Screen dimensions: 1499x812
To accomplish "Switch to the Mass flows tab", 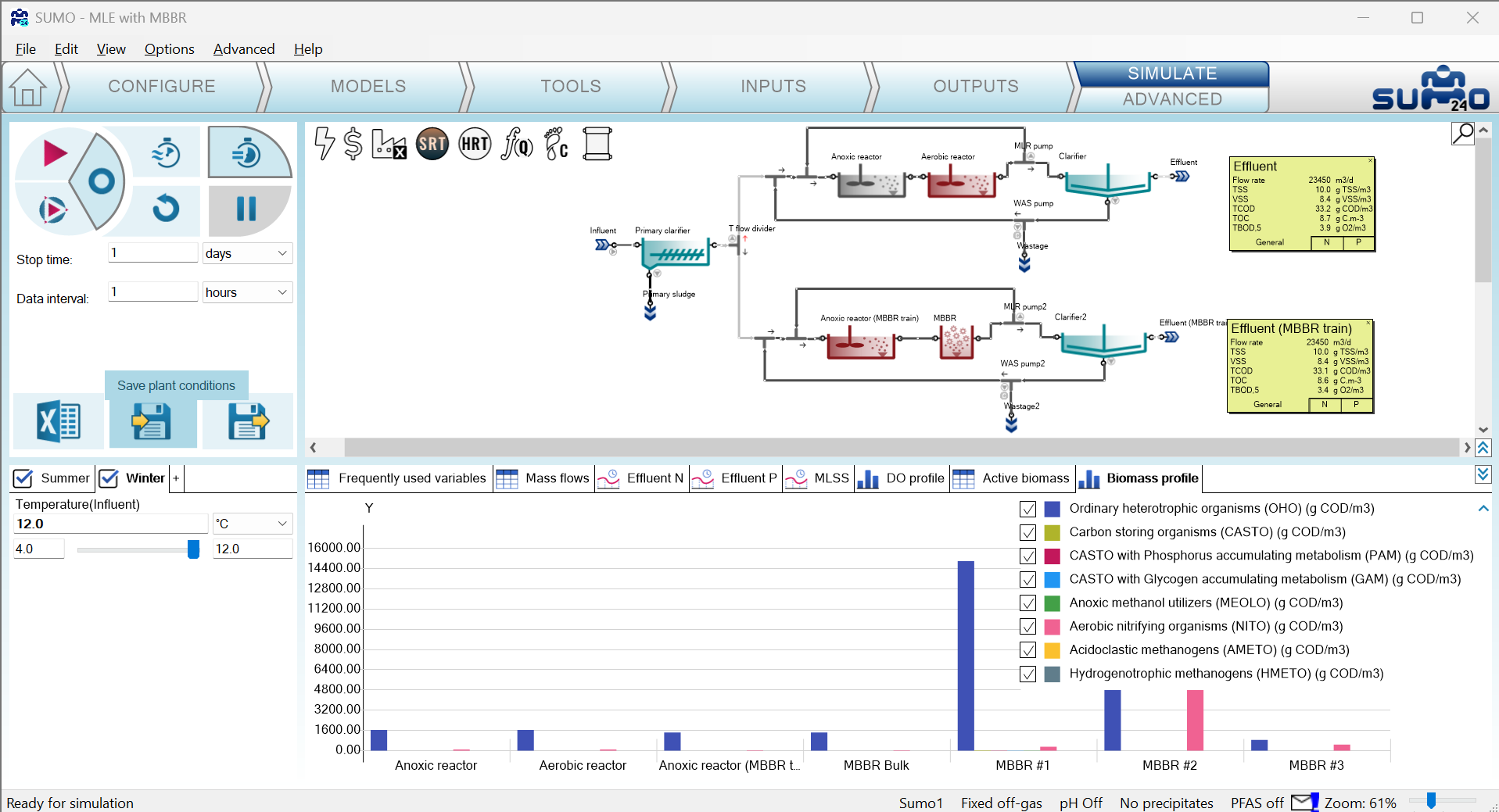I will click(x=543, y=478).
